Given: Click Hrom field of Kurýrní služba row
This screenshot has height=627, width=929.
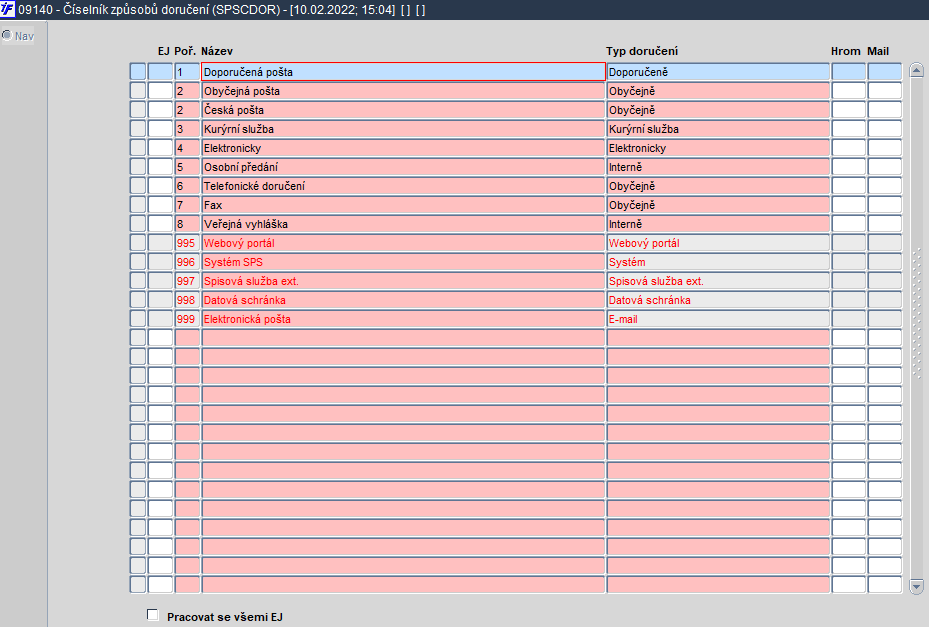Looking at the screenshot, I should click(x=848, y=129).
